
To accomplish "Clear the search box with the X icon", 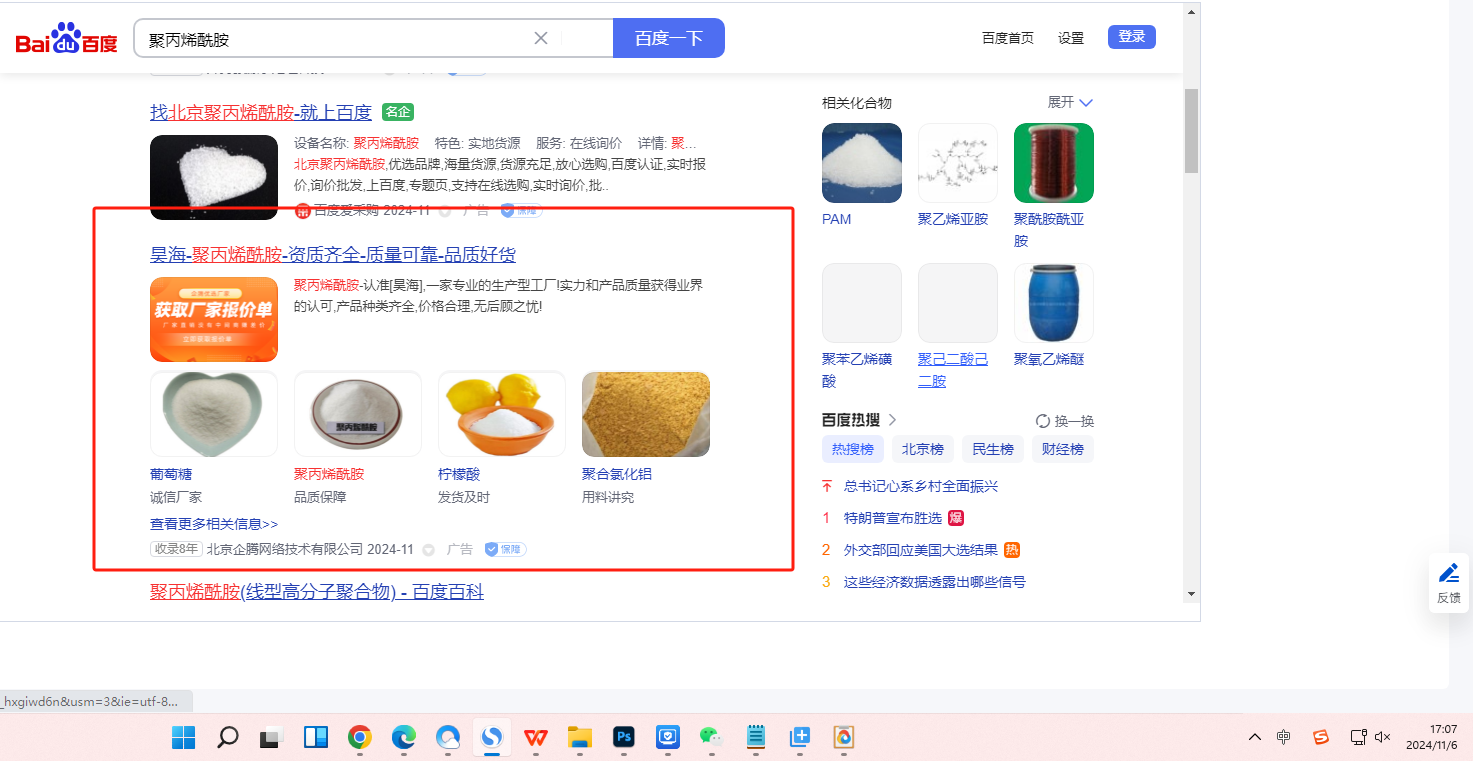I will coord(541,38).
